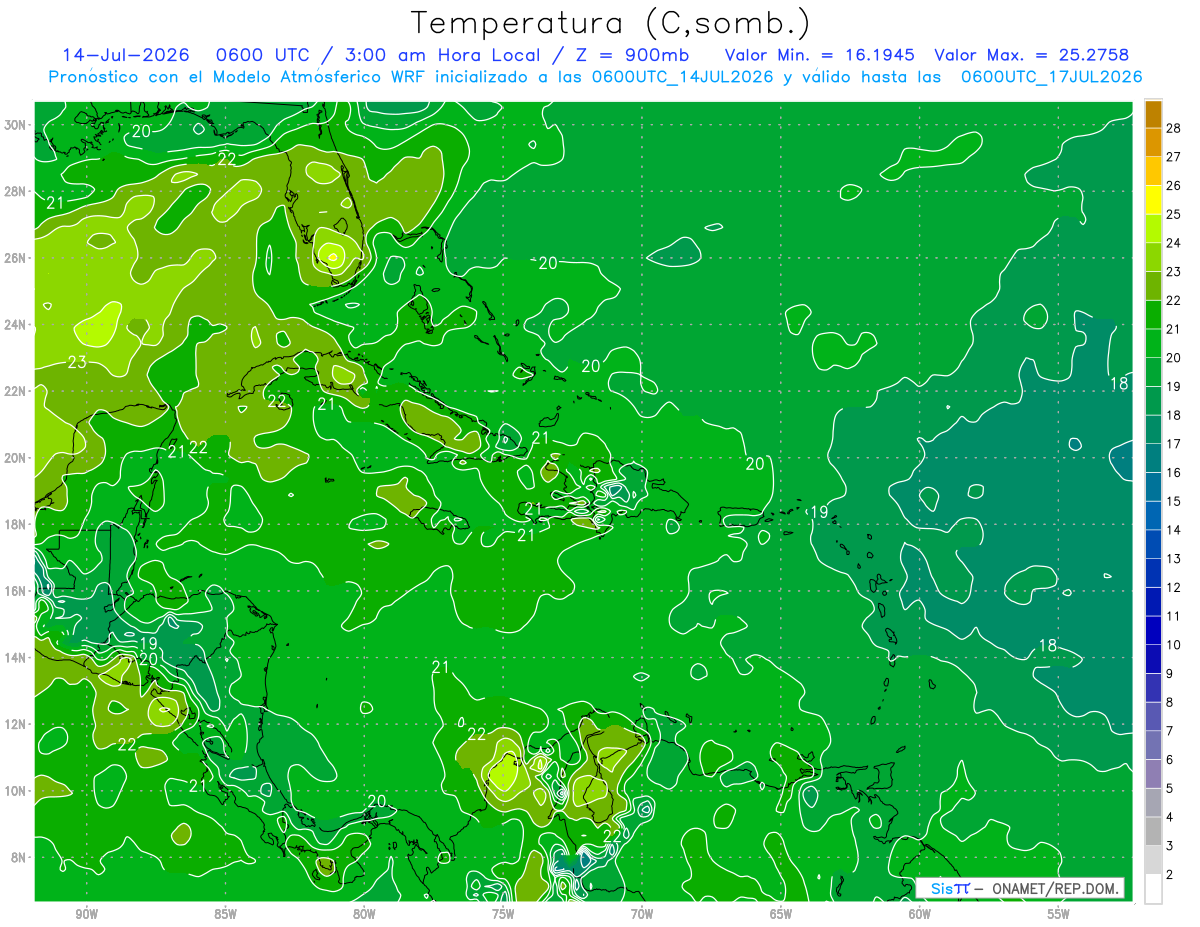Click the 4 label on the color scale
Image resolution: width=1200 pixels, height=927 pixels.
click(x=1169, y=817)
